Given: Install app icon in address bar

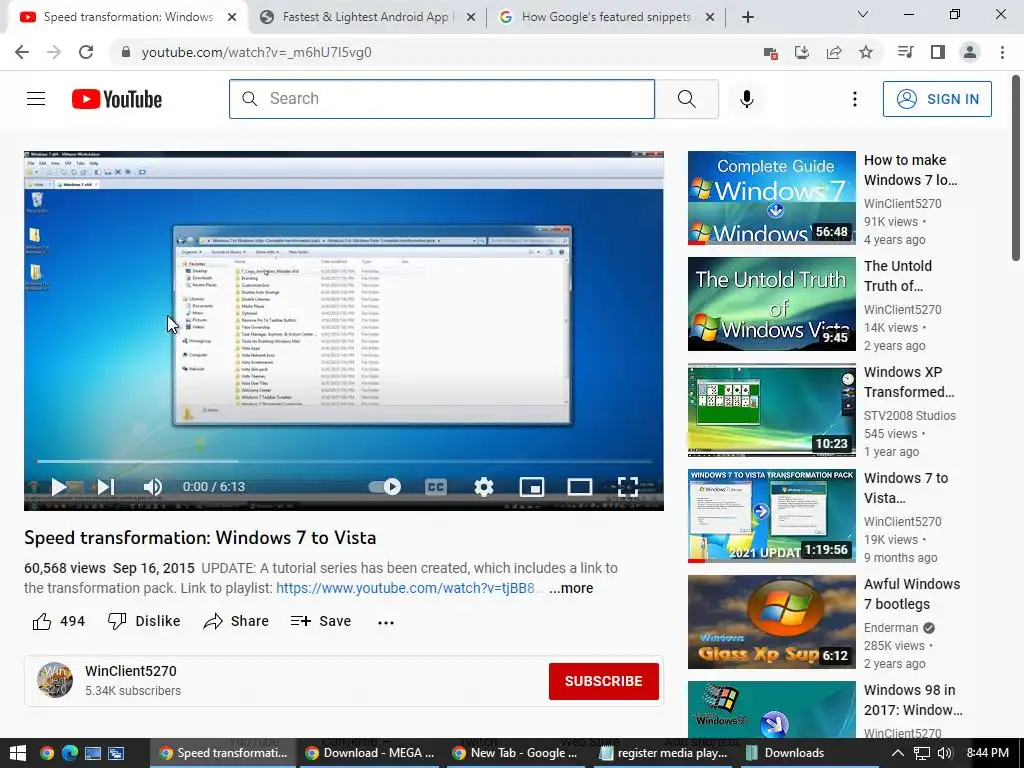Looking at the screenshot, I should click(x=802, y=52).
